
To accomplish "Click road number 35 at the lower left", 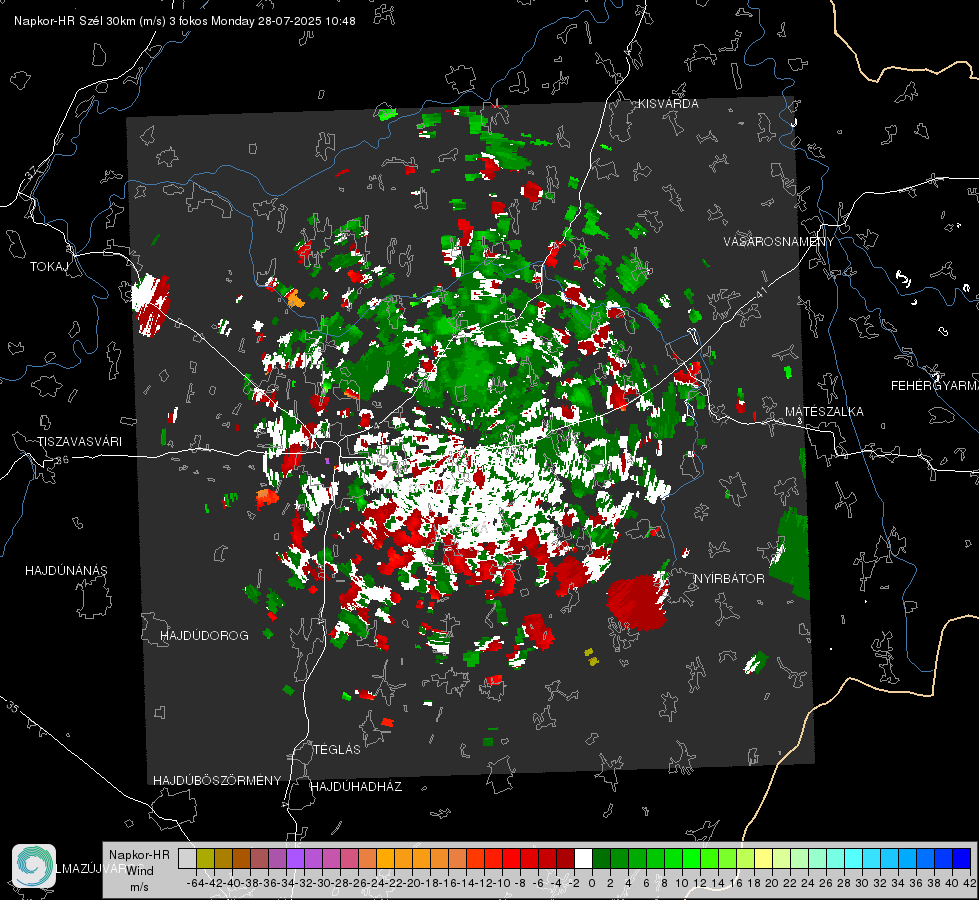I will click(x=13, y=707).
